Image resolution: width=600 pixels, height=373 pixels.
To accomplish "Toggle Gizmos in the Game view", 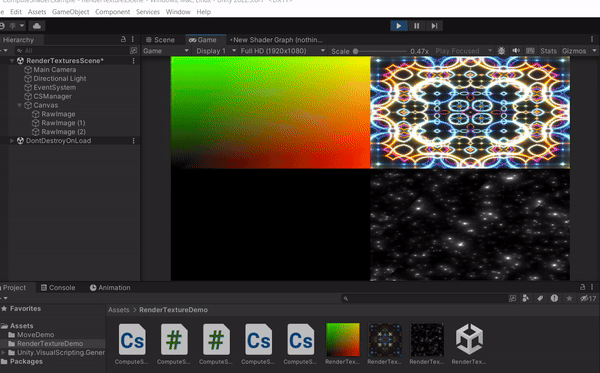I will (574, 51).
